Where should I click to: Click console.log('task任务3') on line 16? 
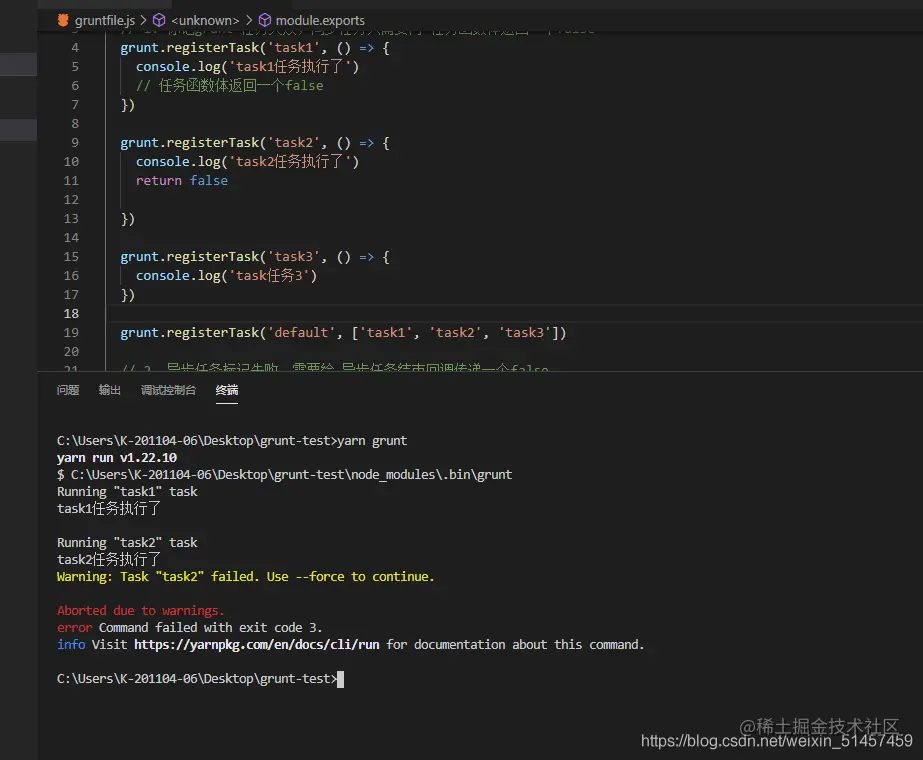click(x=227, y=276)
